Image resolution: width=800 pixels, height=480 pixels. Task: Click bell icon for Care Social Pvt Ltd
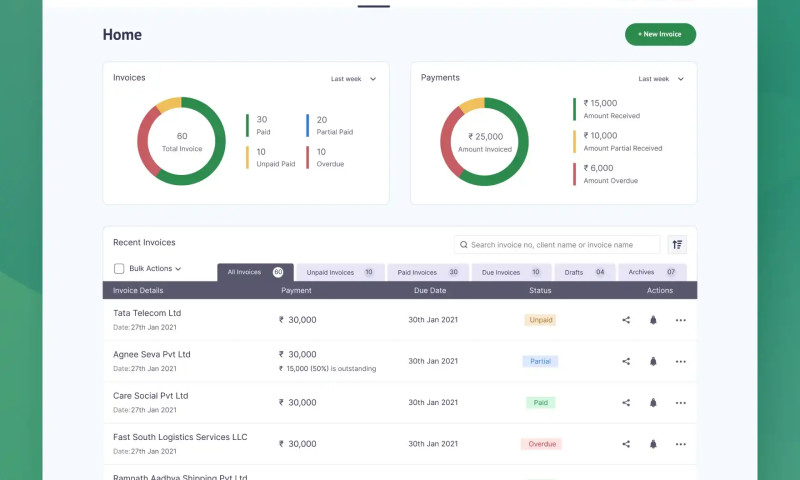(653, 403)
